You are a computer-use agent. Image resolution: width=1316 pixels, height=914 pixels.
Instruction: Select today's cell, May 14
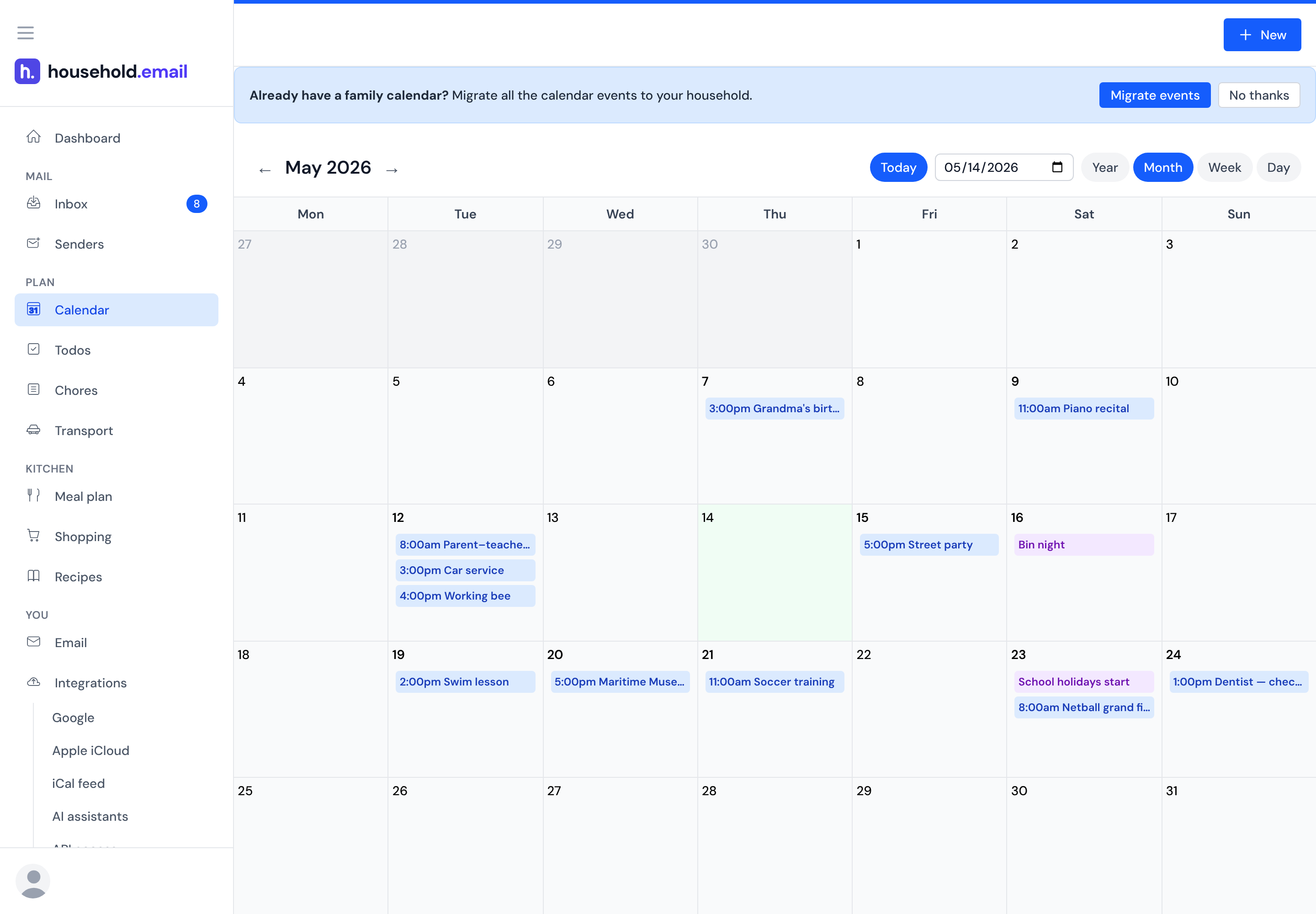coord(774,573)
